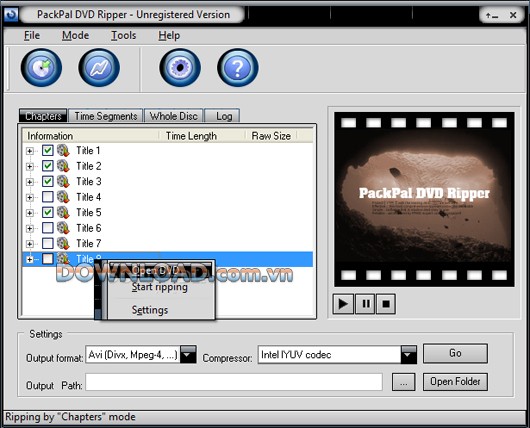The image size is (530, 428).
Task: Expand the Title 3 tree node
Action: [x=30, y=182]
